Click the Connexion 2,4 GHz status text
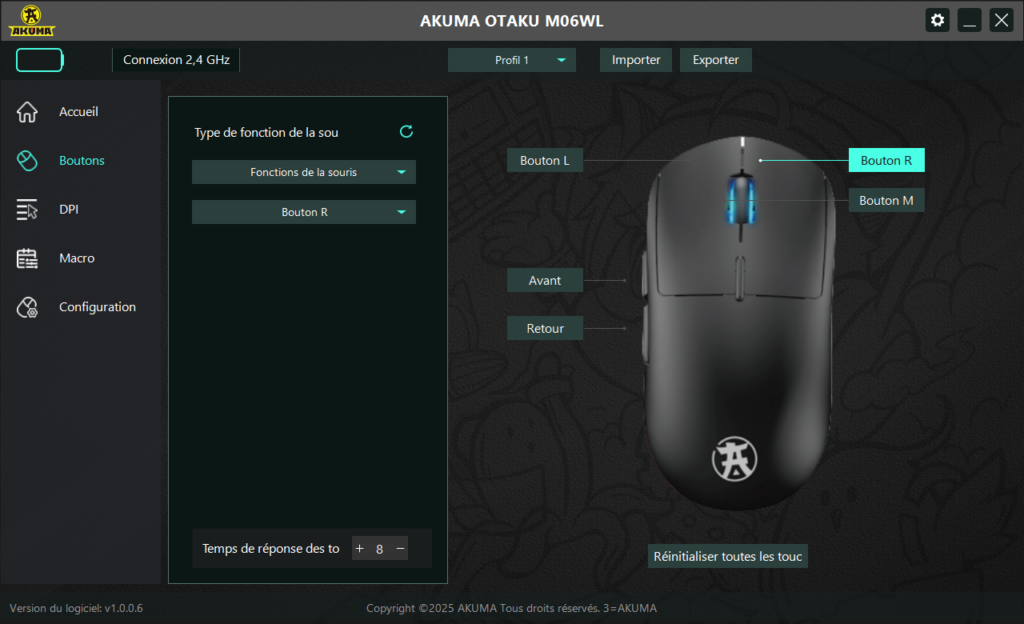This screenshot has height=624, width=1024. point(176,60)
